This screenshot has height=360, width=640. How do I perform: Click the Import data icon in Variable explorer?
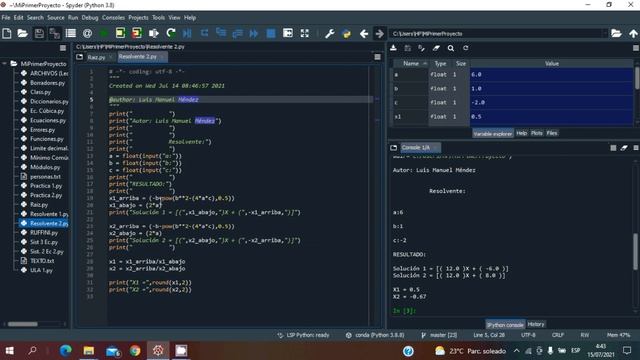[393, 48]
